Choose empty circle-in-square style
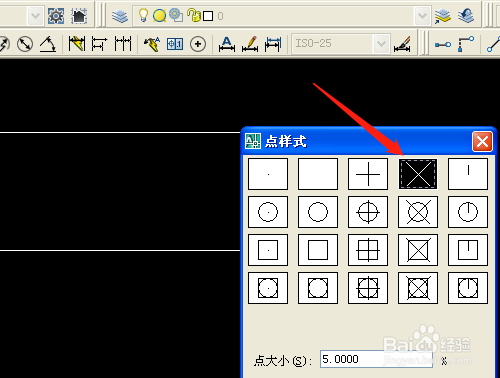Viewport: 500px width, 378px height. click(x=318, y=288)
